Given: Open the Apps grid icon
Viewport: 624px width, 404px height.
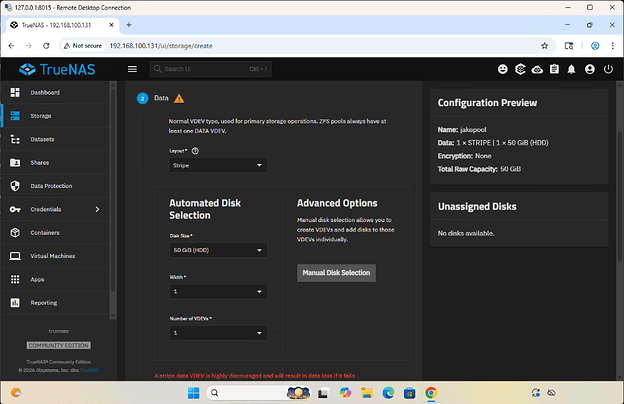Looking at the screenshot, I should (15, 279).
